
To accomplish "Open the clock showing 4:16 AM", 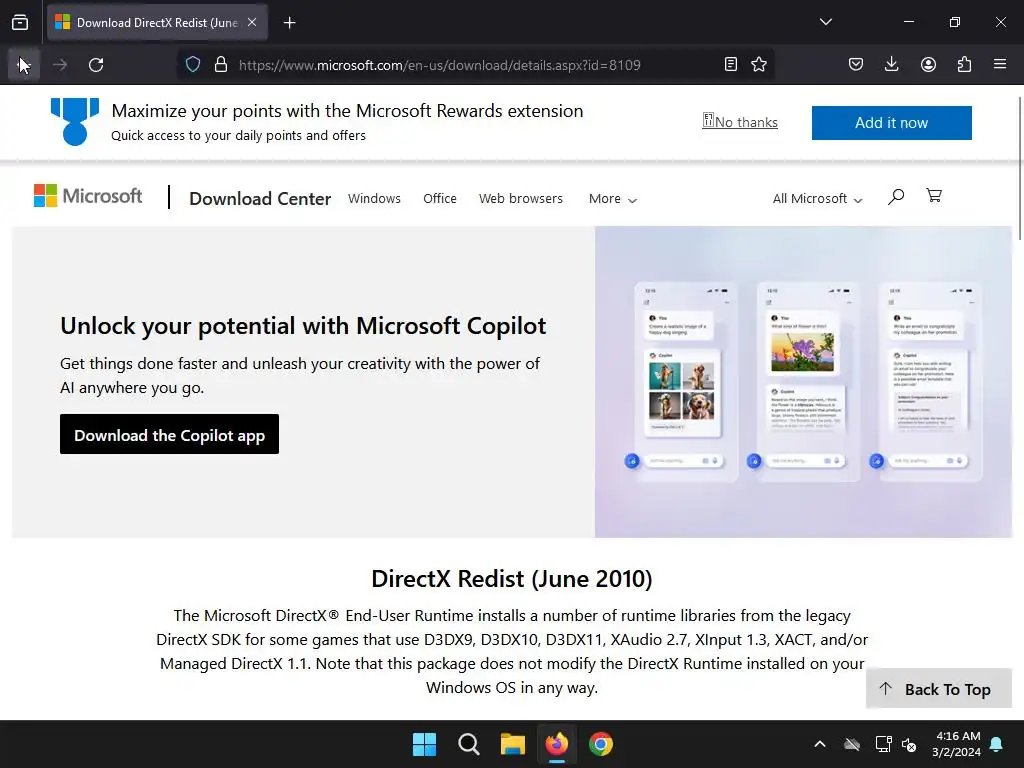I will 957,744.
